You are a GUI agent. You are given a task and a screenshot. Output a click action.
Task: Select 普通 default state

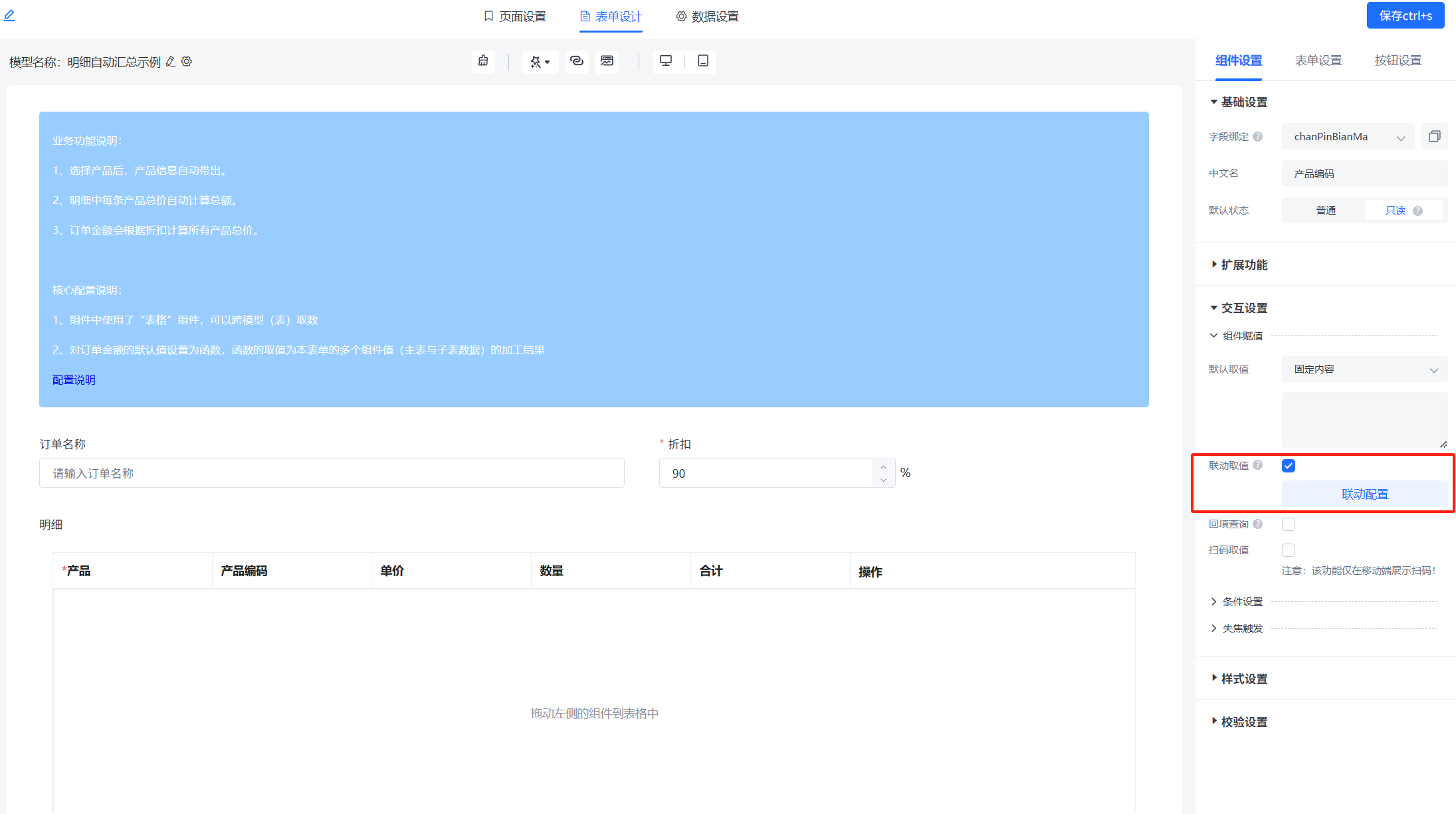[x=1325, y=211]
